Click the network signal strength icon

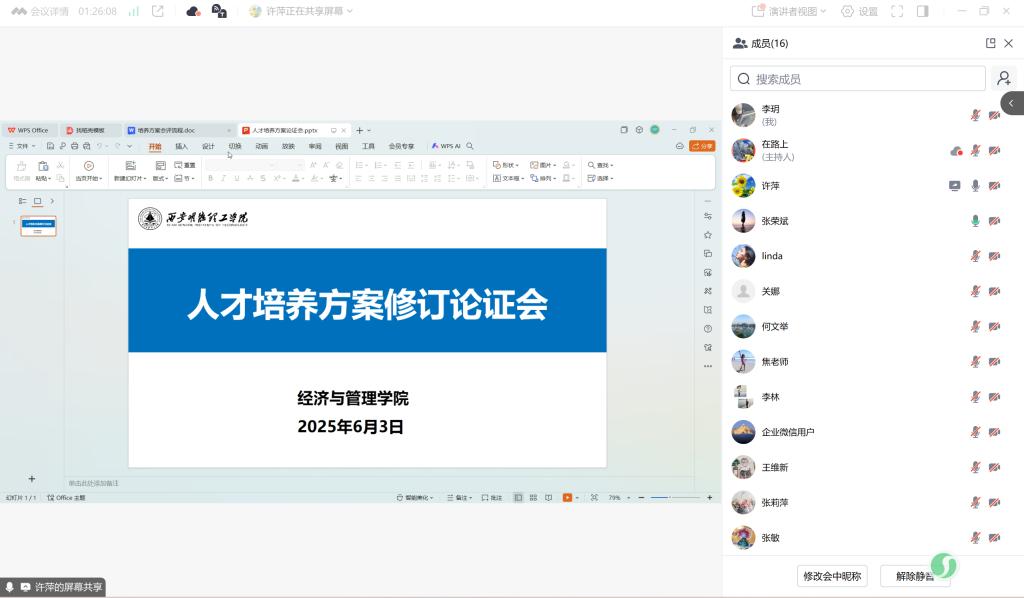click(x=134, y=11)
